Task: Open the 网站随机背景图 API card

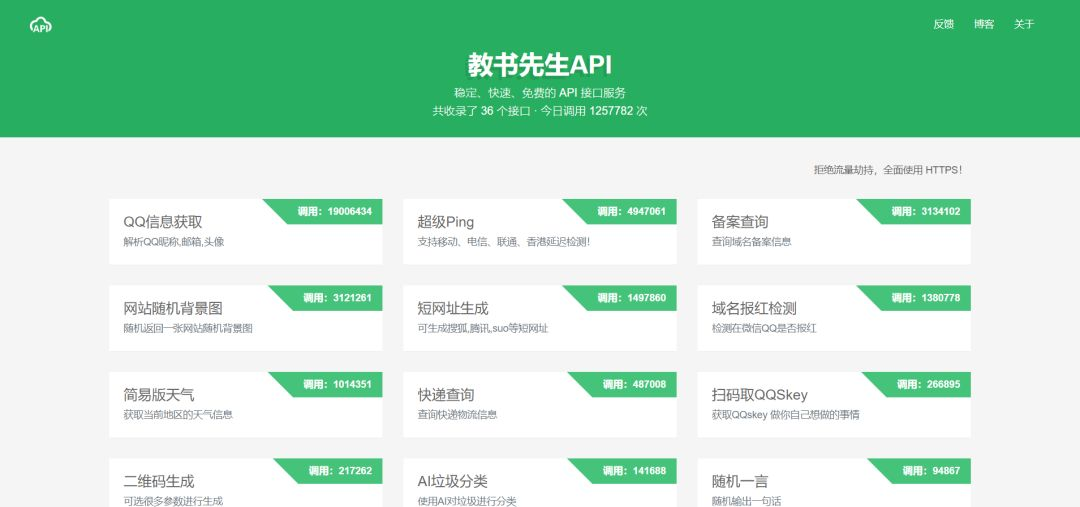Action: 245,318
